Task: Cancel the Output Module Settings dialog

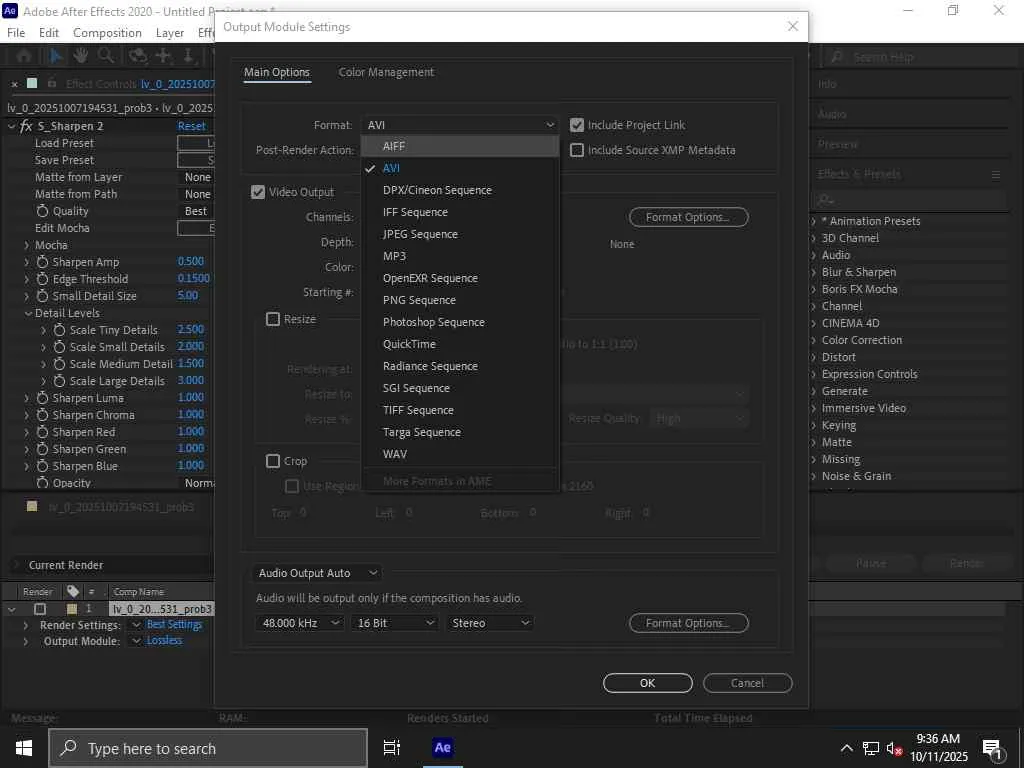Action: coord(747,683)
